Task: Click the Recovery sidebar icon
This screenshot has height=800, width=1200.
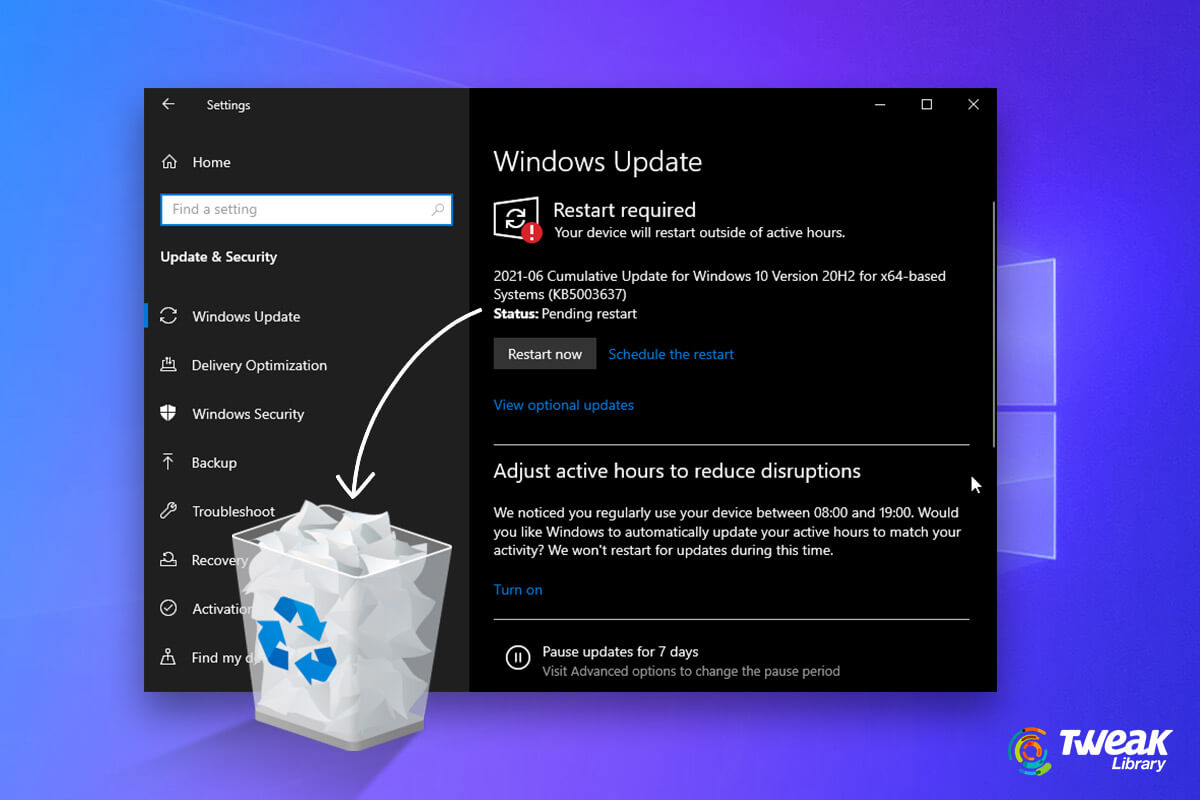Action: click(x=169, y=560)
